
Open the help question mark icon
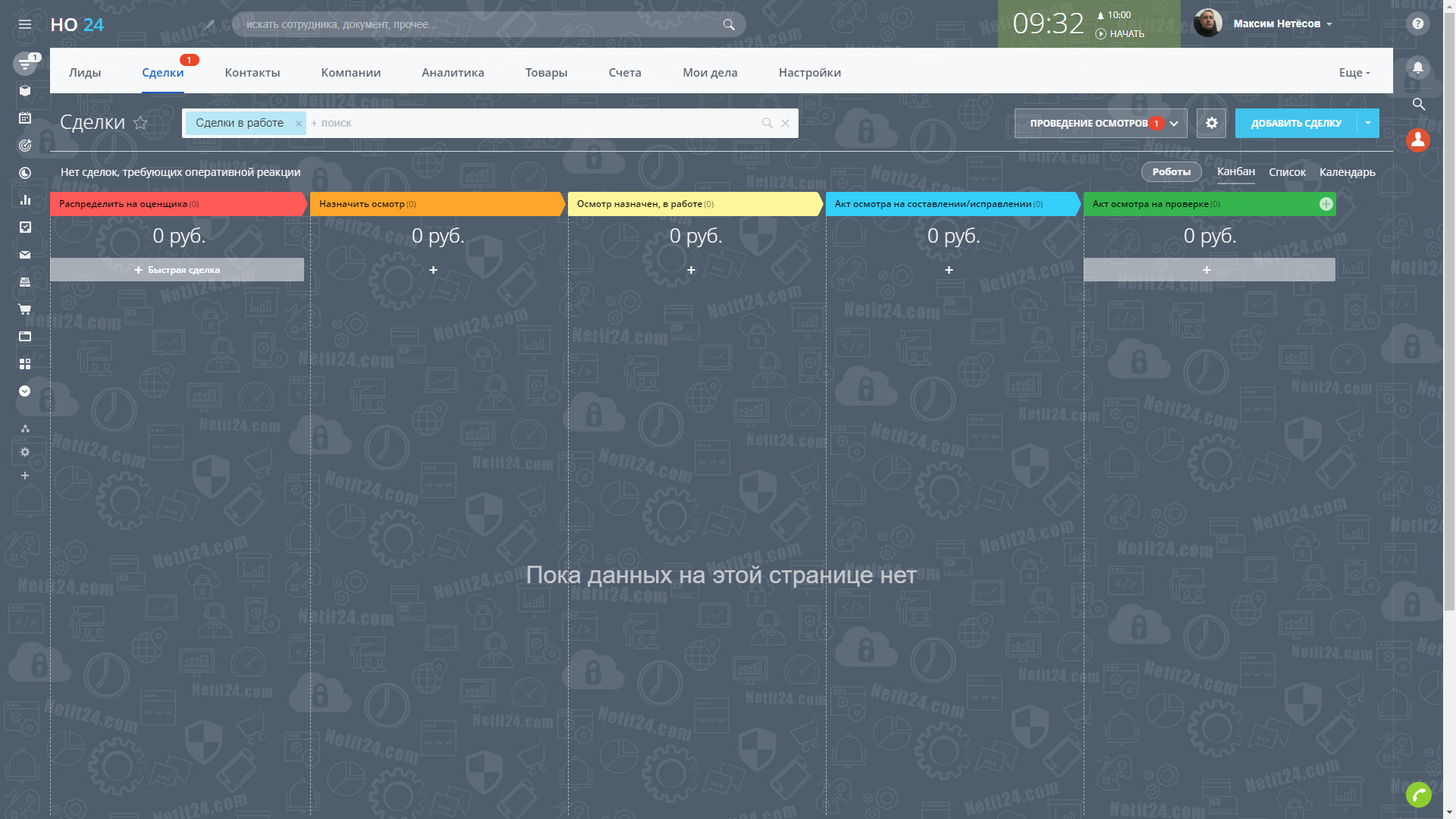1417,24
